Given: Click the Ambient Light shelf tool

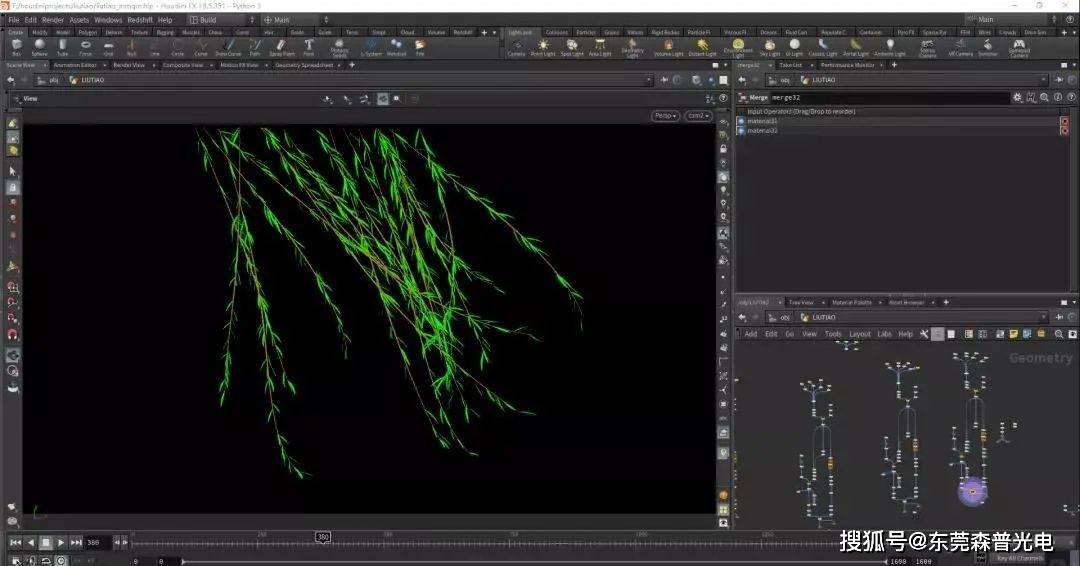Looking at the screenshot, I should (x=890, y=46).
